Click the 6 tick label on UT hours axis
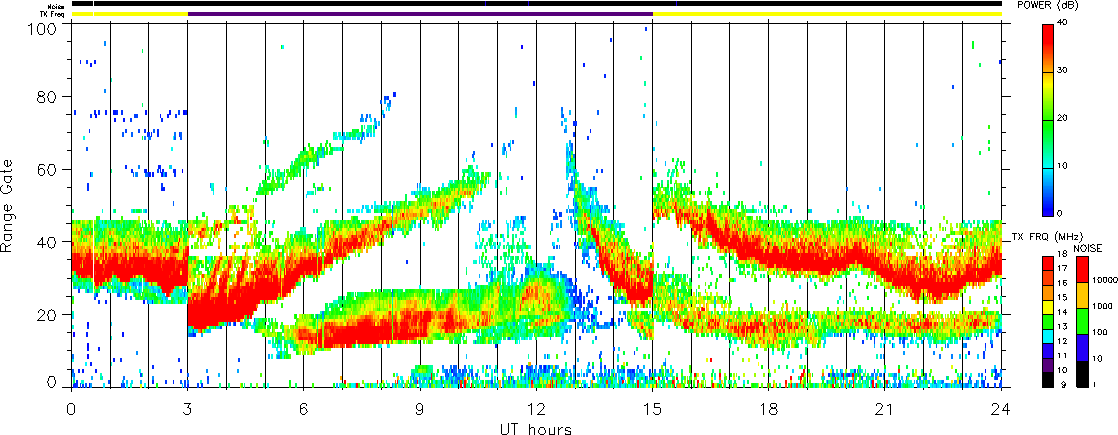The width and height of the screenshot is (1118, 435). click(x=304, y=409)
